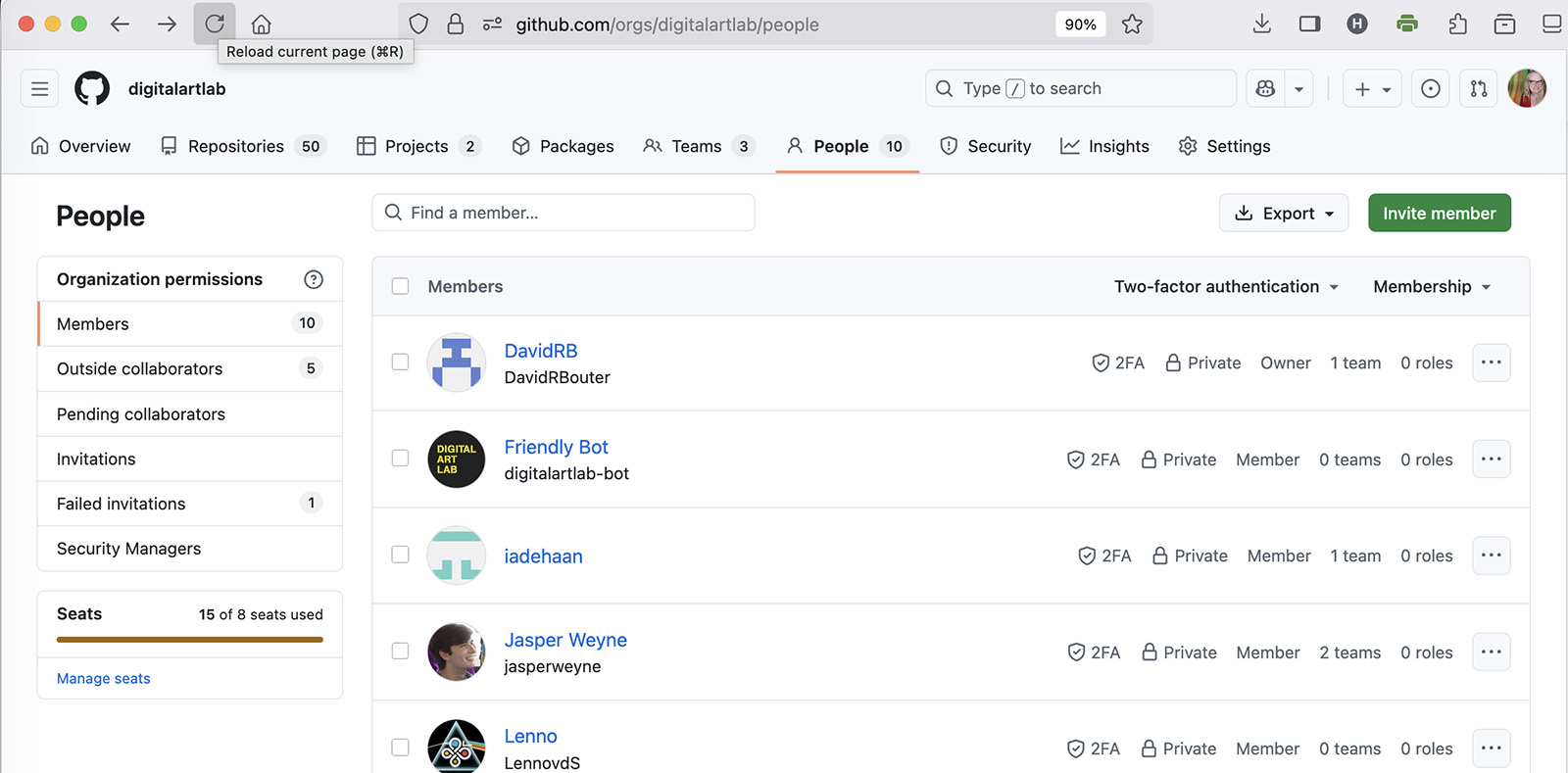Expand the Export dropdown
This screenshot has height=773, width=1568.
tap(1283, 214)
